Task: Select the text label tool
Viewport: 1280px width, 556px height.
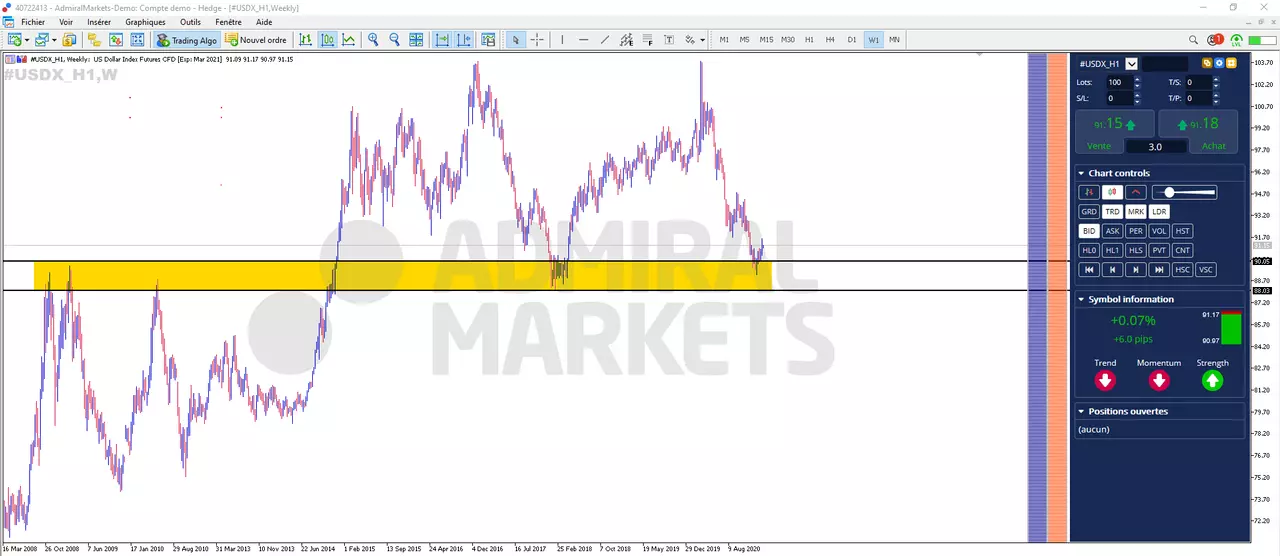Action: [x=669, y=40]
